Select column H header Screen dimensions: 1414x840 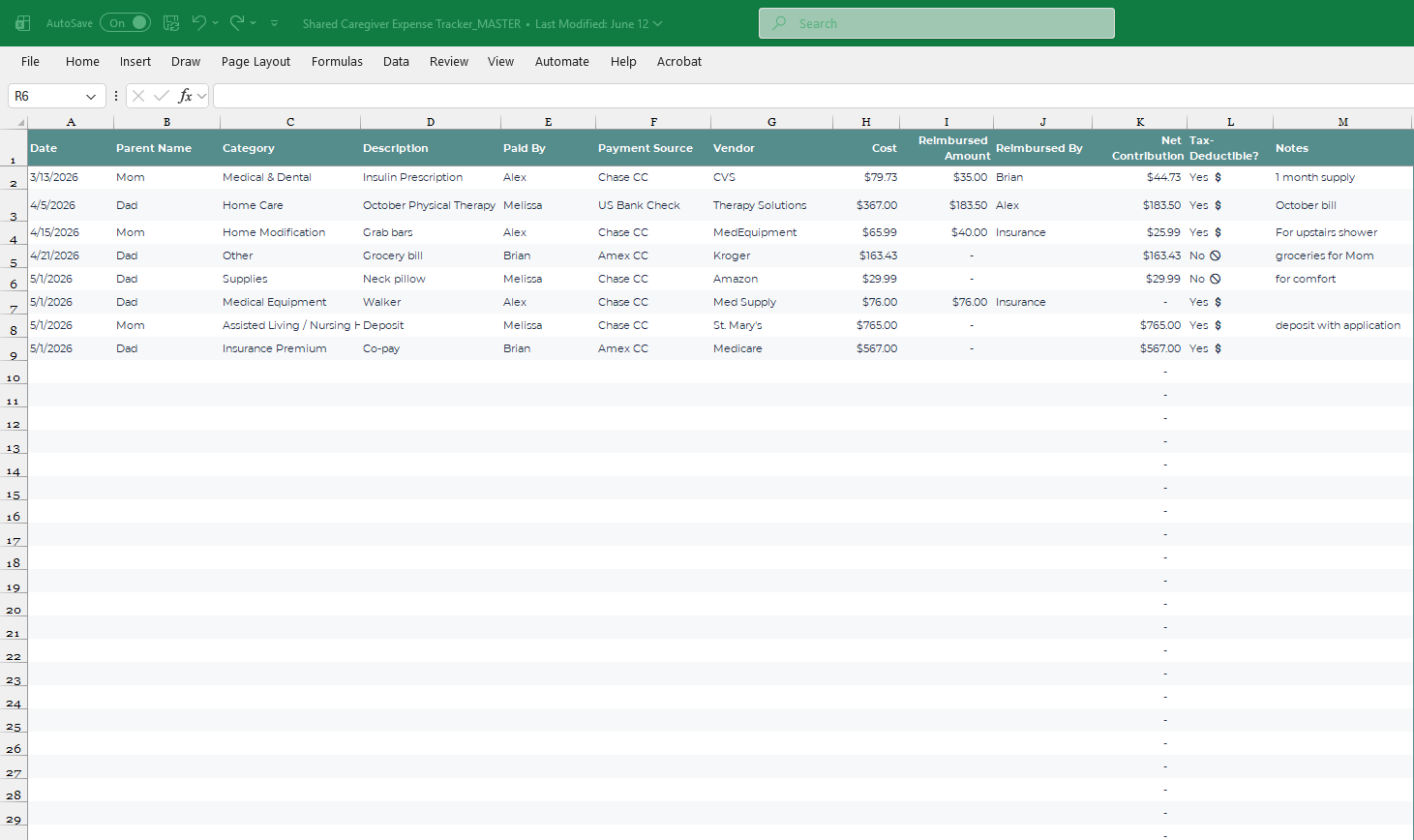[866, 122]
